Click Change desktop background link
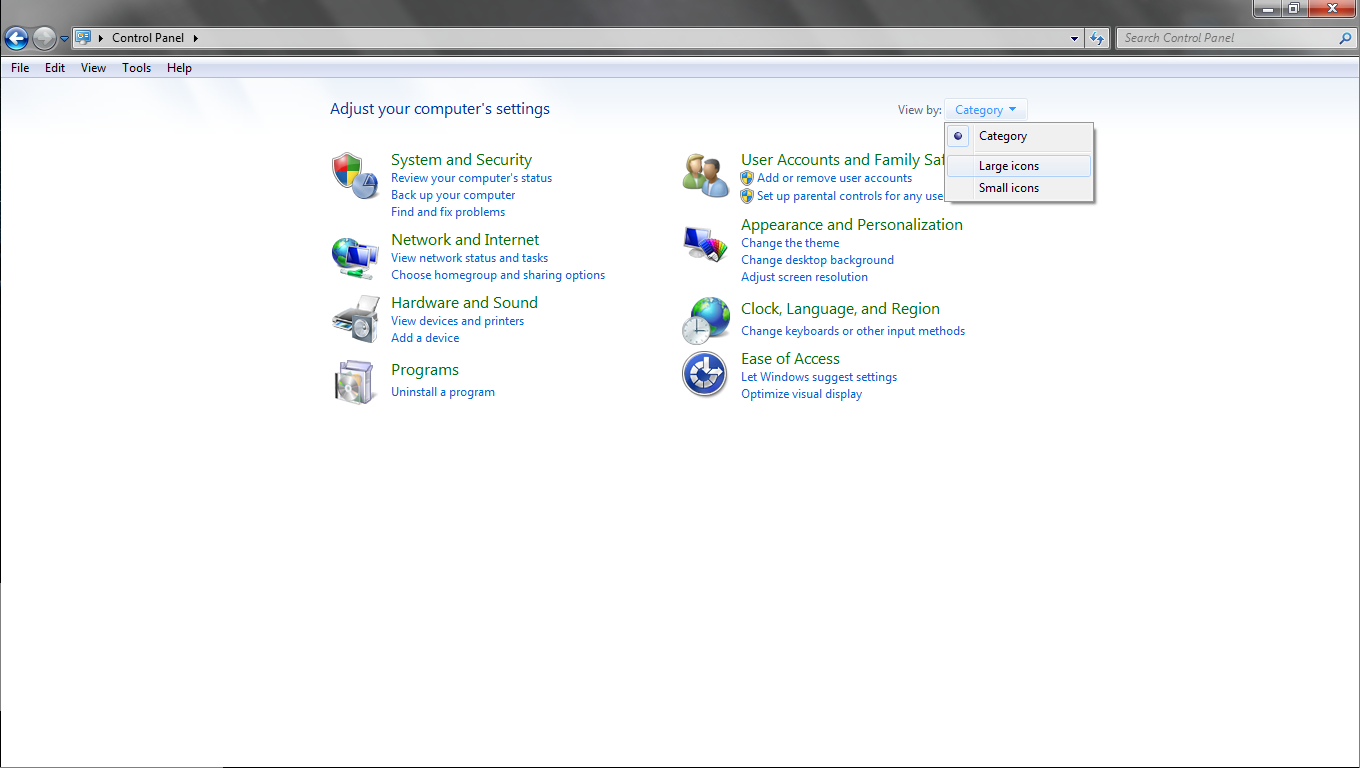Image resolution: width=1360 pixels, height=768 pixels. click(x=817, y=260)
